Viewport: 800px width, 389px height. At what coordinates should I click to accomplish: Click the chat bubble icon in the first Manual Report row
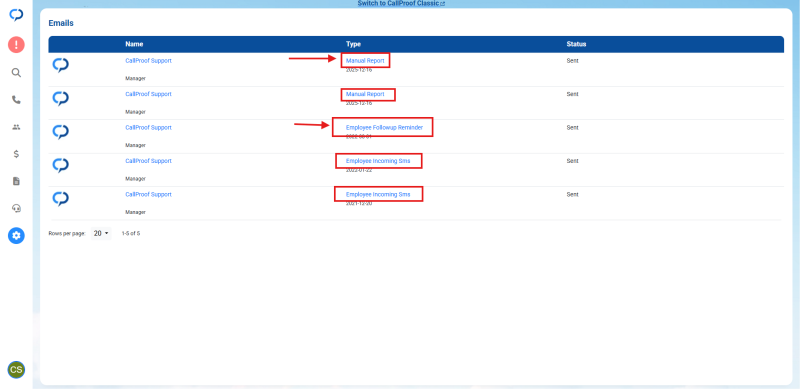pos(61,65)
